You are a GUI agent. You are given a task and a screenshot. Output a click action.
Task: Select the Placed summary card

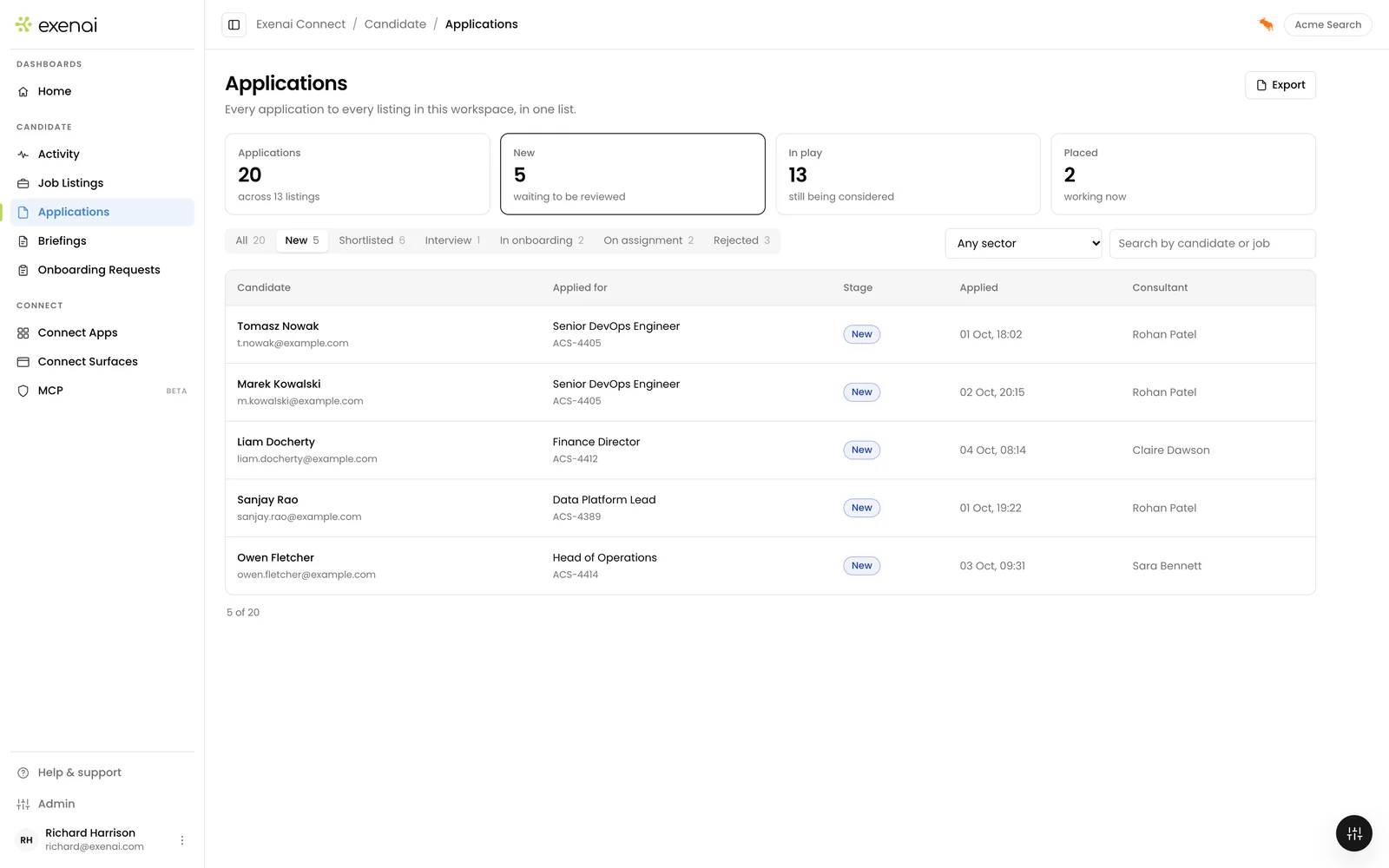1183,174
